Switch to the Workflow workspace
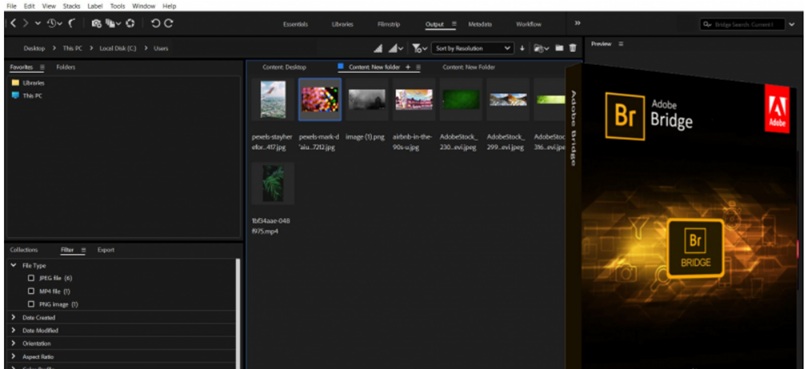 528,24
